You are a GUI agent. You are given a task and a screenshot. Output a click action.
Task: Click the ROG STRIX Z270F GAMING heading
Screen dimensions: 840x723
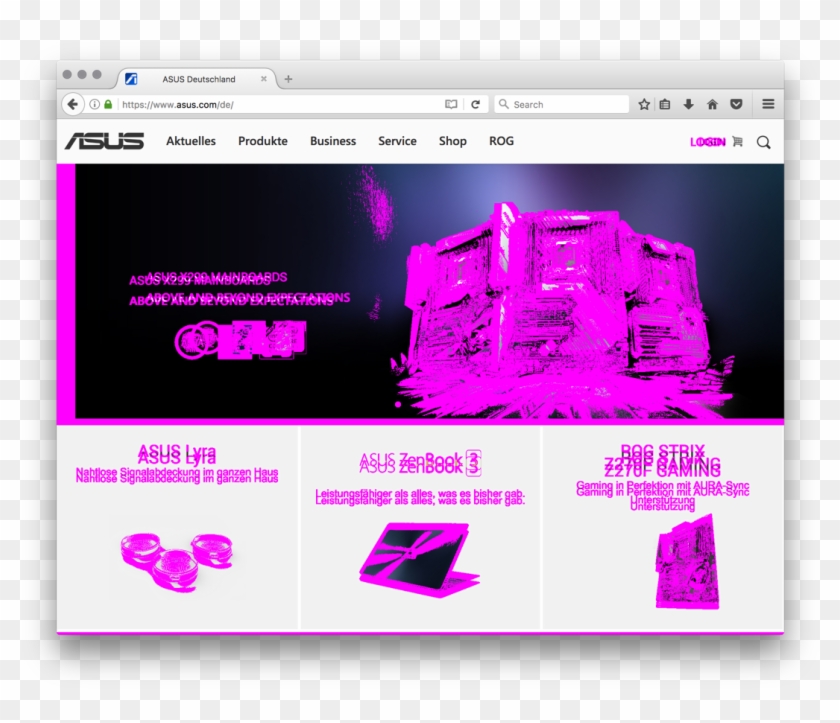click(663, 460)
